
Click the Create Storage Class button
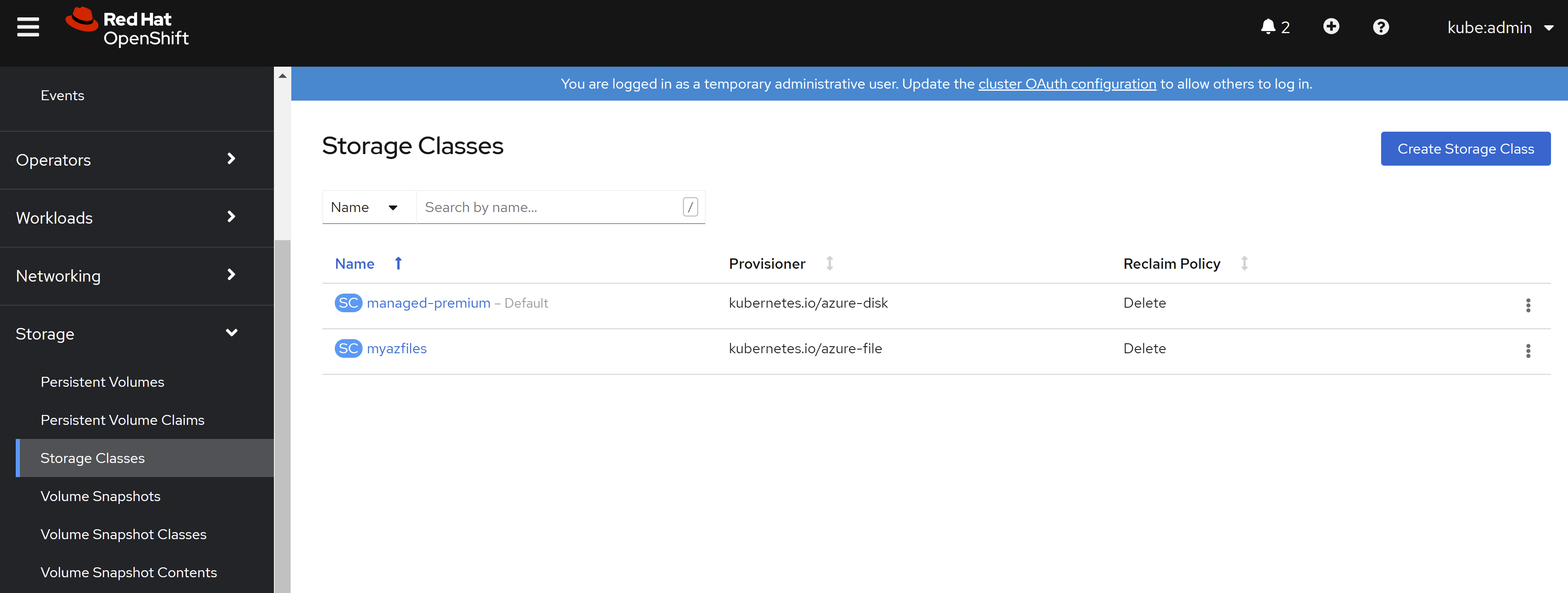[x=1465, y=148]
